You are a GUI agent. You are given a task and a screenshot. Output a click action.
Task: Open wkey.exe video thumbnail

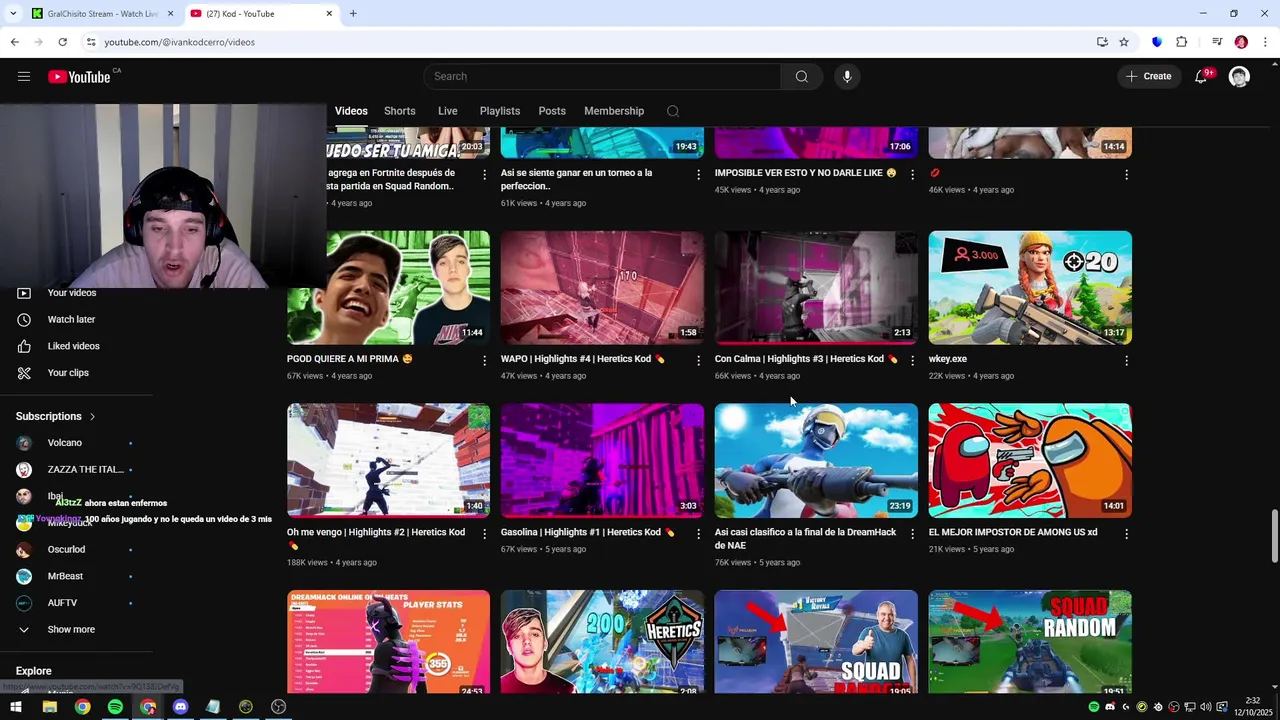(x=1030, y=288)
